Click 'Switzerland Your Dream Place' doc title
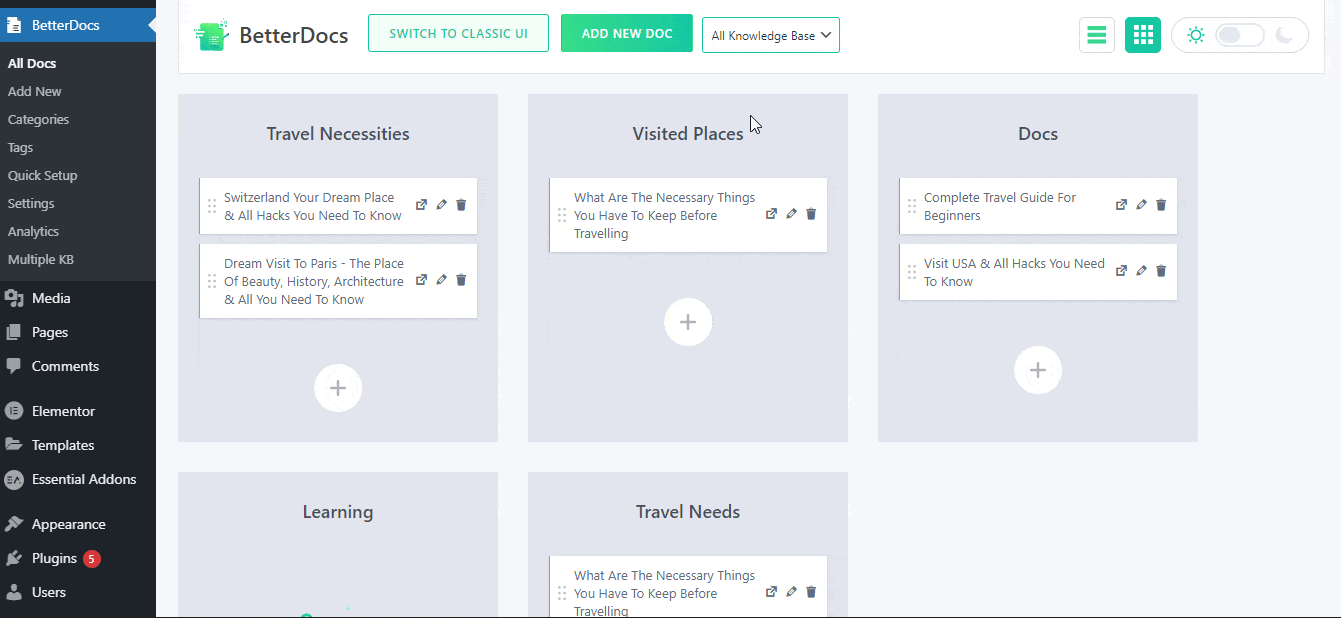 312,206
